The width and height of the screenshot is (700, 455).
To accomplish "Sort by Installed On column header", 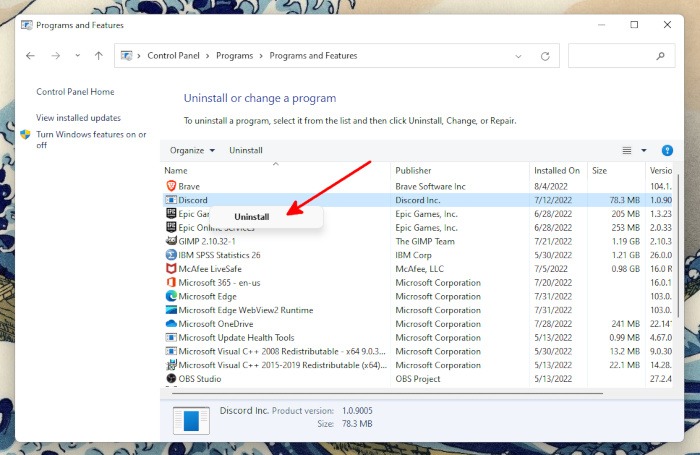I will pyautogui.click(x=558, y=170).
